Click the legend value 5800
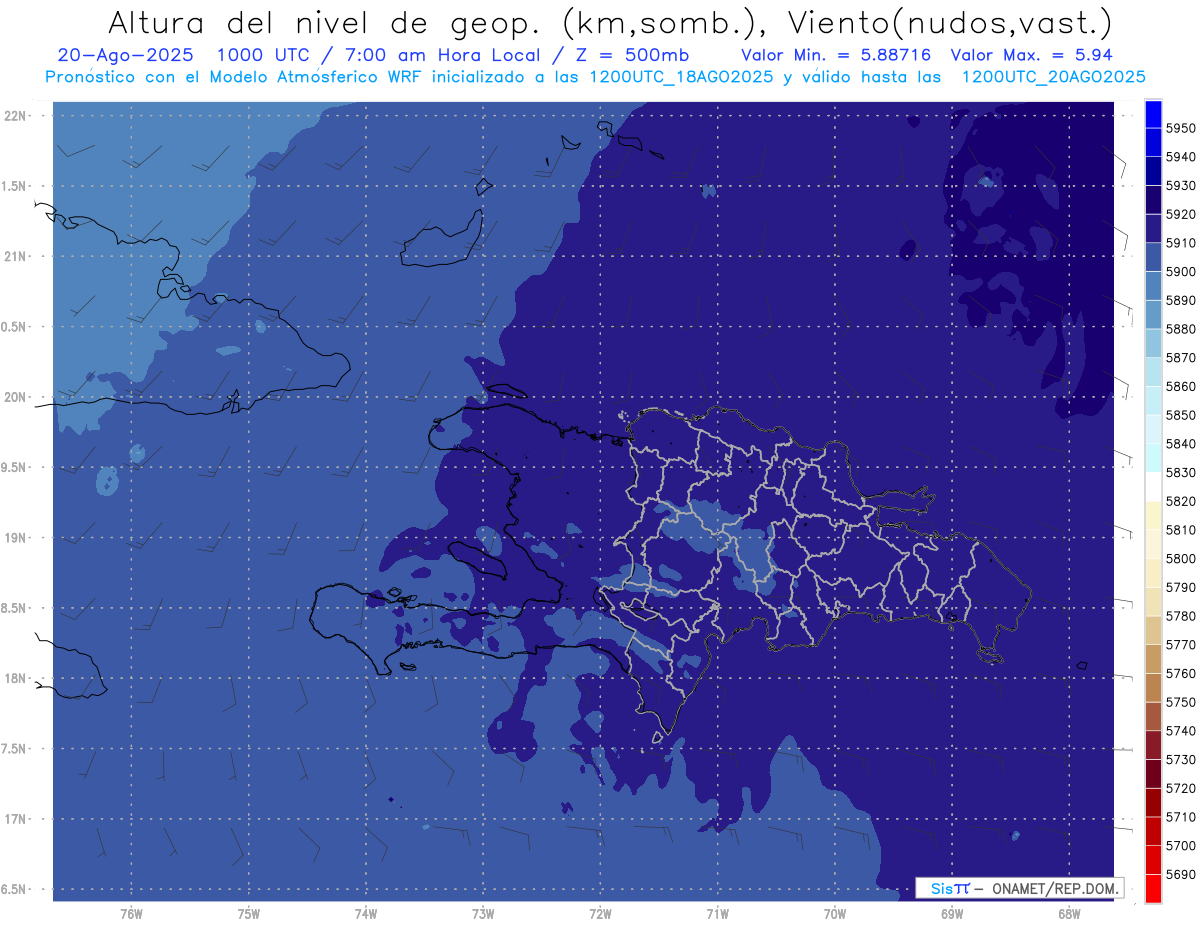 pyautogui.click(x=1181, y=559)
